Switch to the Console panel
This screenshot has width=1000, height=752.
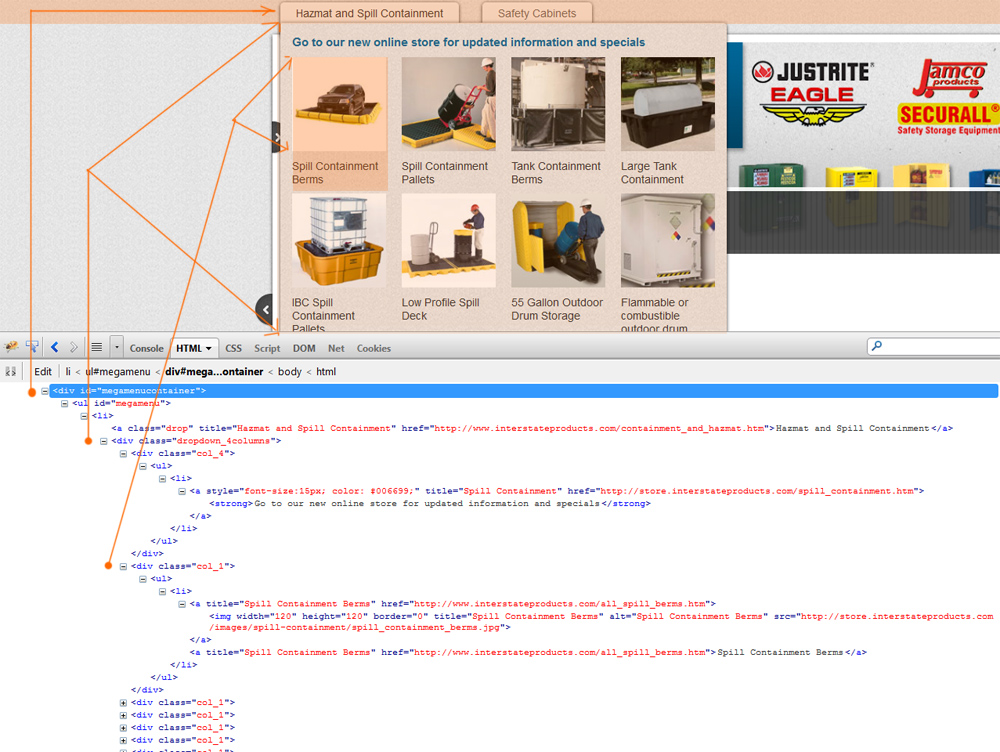tap(146, 347)
